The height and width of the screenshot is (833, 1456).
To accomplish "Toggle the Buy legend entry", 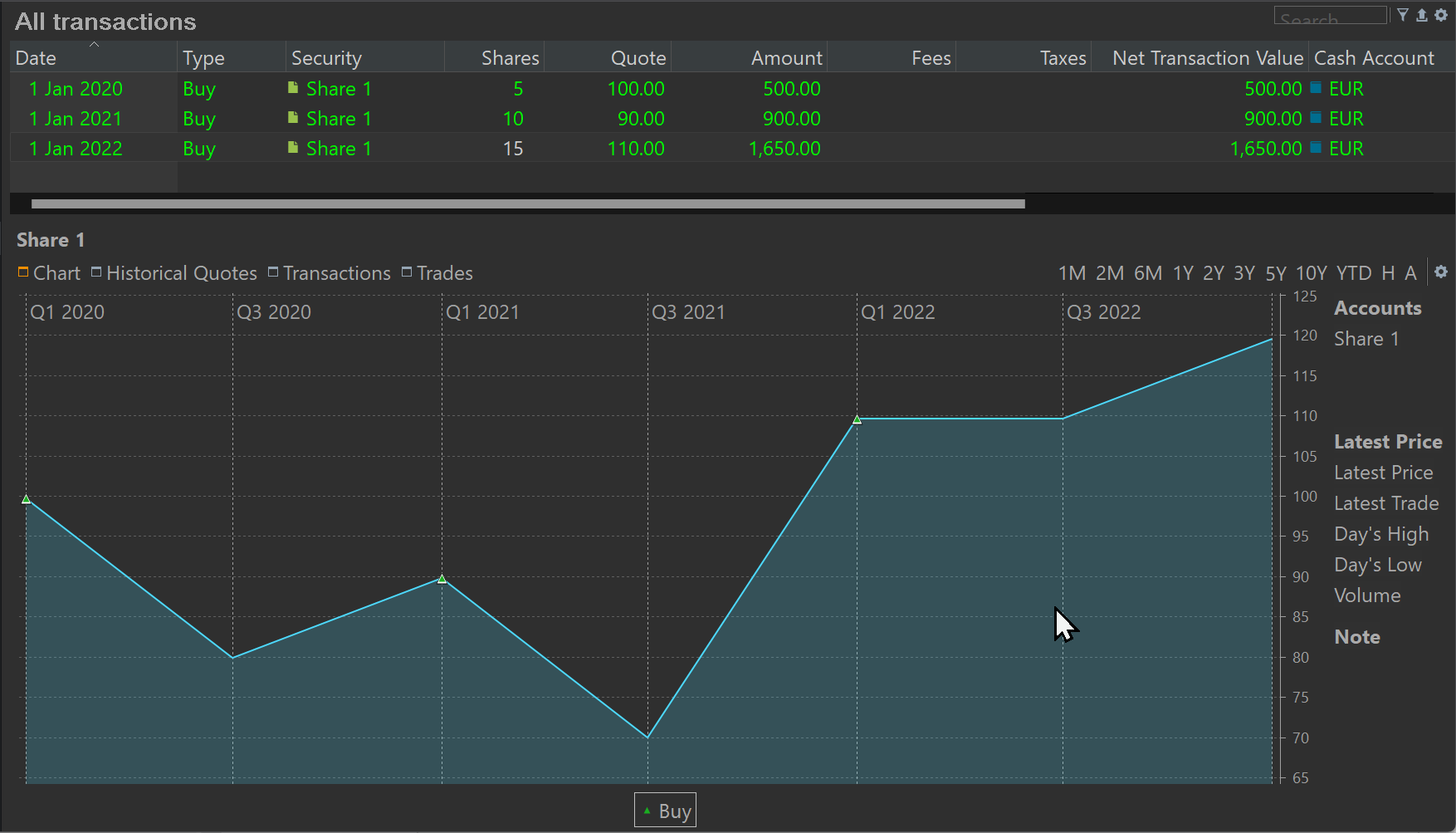I will [x=666, y=811].
